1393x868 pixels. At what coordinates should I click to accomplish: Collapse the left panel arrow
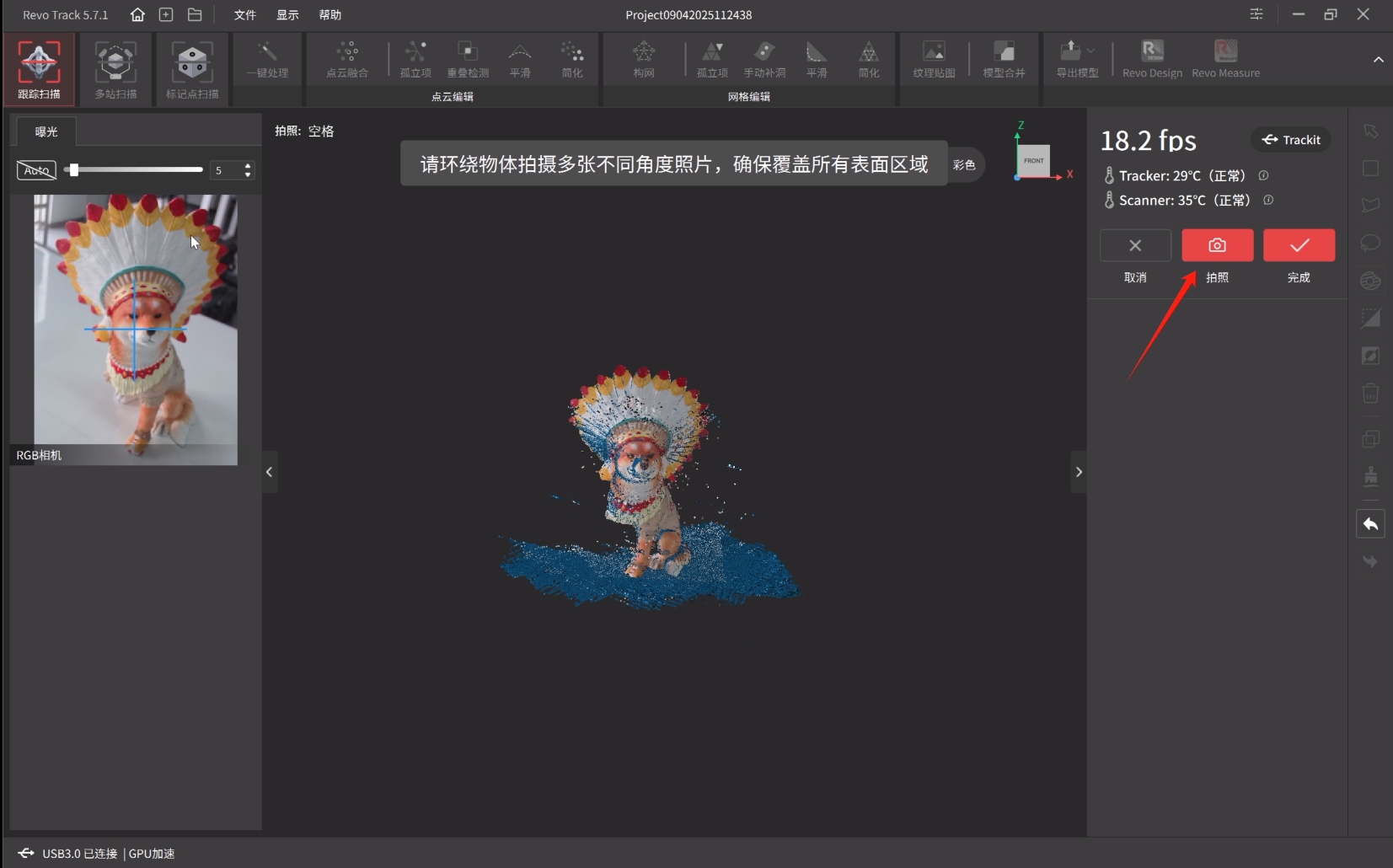[269, 472]
